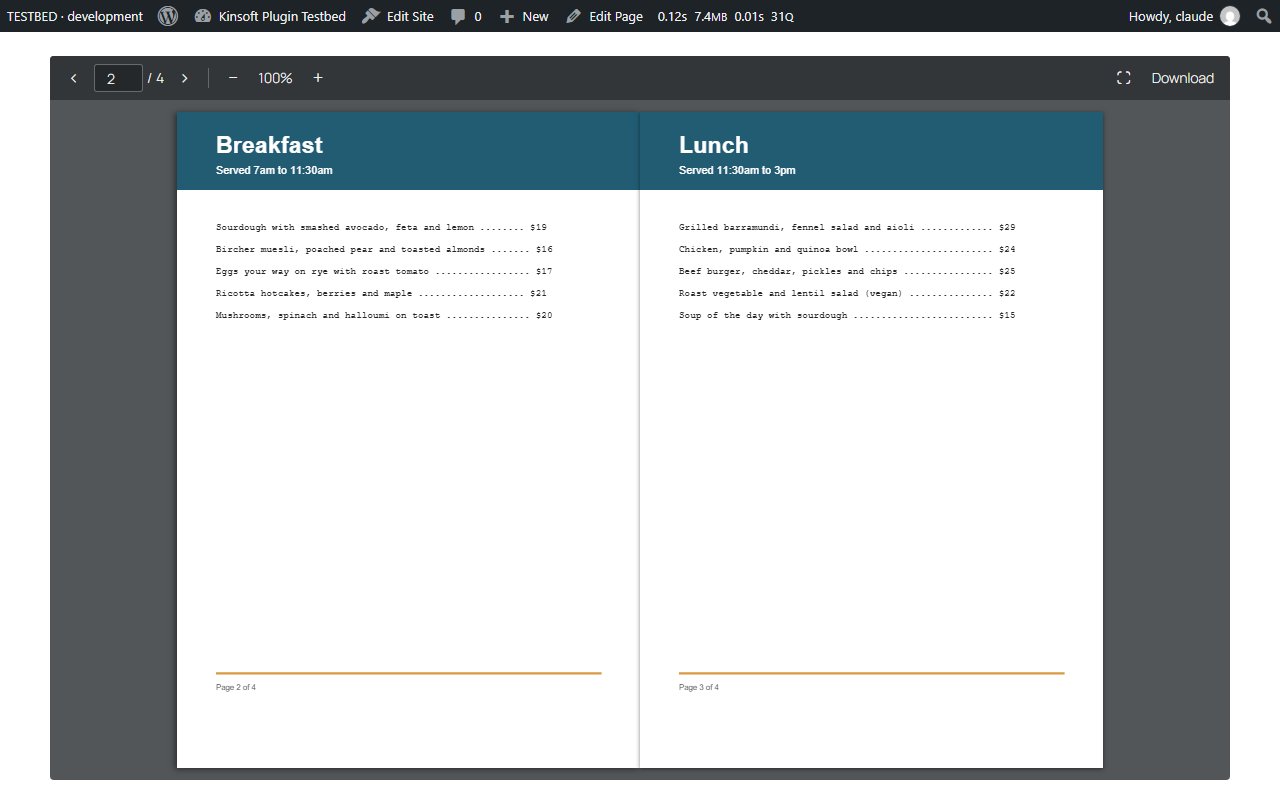Click the Ricotta hotcakes menu line

381,294
